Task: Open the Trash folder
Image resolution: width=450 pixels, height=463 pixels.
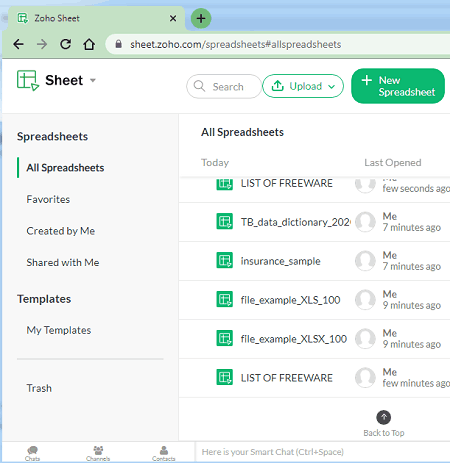Action: [x=39, y=388]
